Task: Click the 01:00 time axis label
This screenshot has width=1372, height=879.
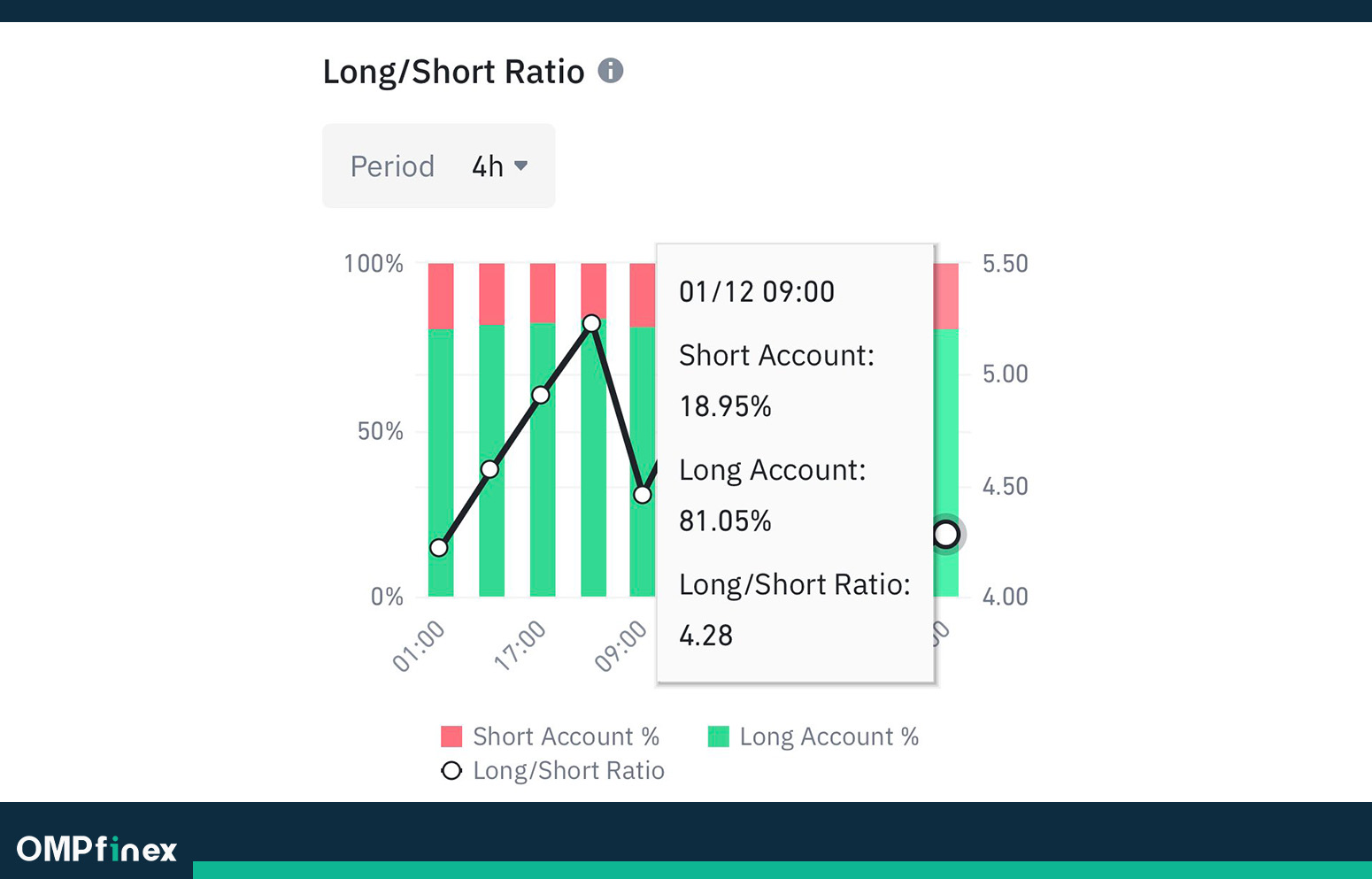Action: click(x=419, y=646)
